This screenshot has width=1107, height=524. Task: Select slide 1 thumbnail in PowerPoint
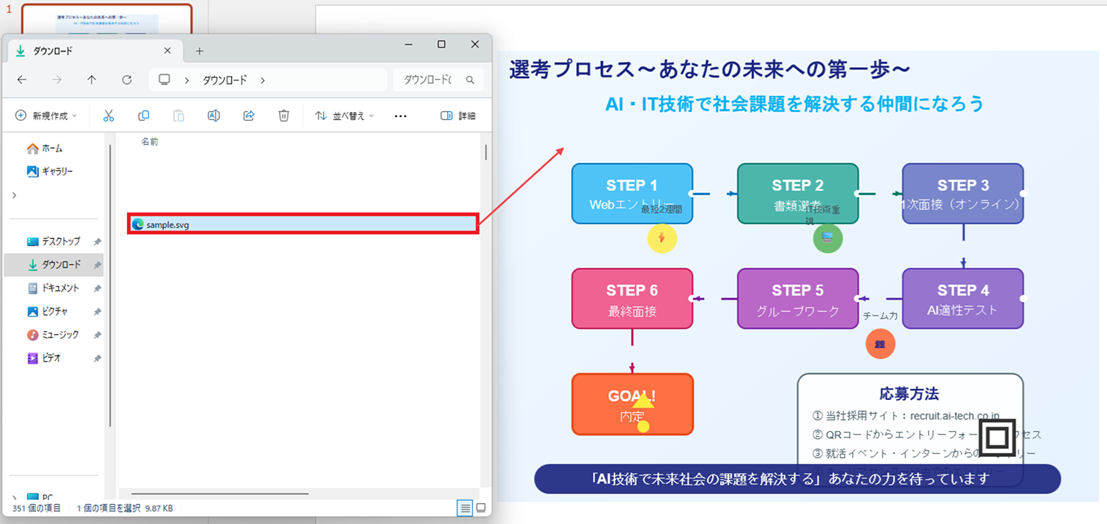coord(106,19)
